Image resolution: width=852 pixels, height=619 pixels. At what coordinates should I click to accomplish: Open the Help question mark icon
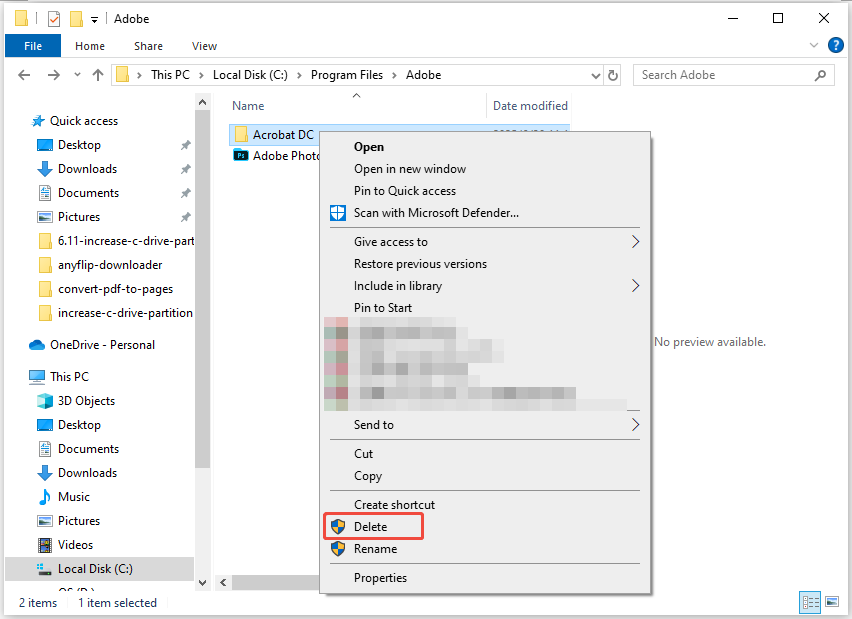(x=836, y=45)
